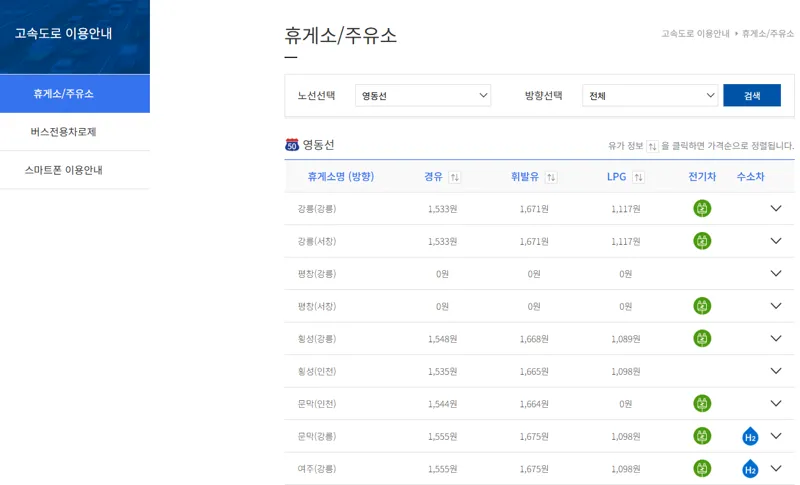Click the 영동선 section heading
800x485 pixels.
pos(318,145)
